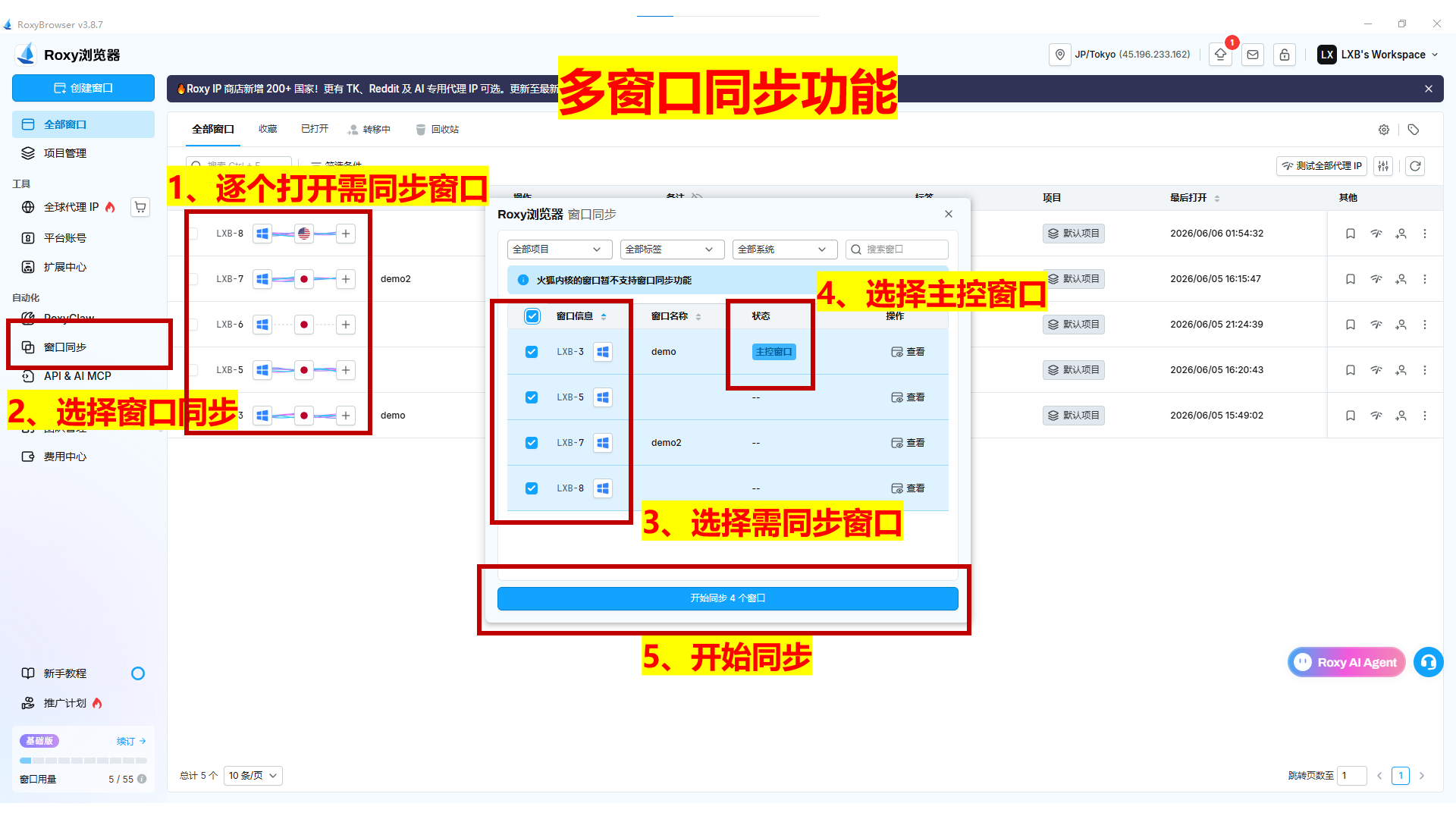Uncheck the LXB-3 checkbox in sync dialog
The height and width of the screenshot is (819, 1456).
point(532,352)
